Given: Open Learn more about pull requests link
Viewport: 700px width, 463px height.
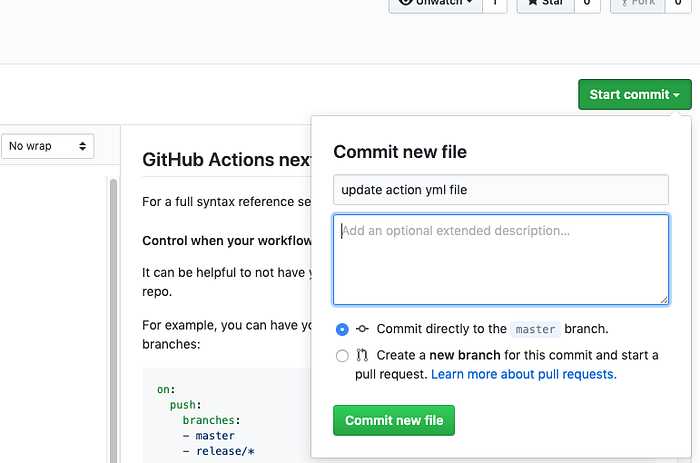Looking at the screenshot, I should point(524,374).
